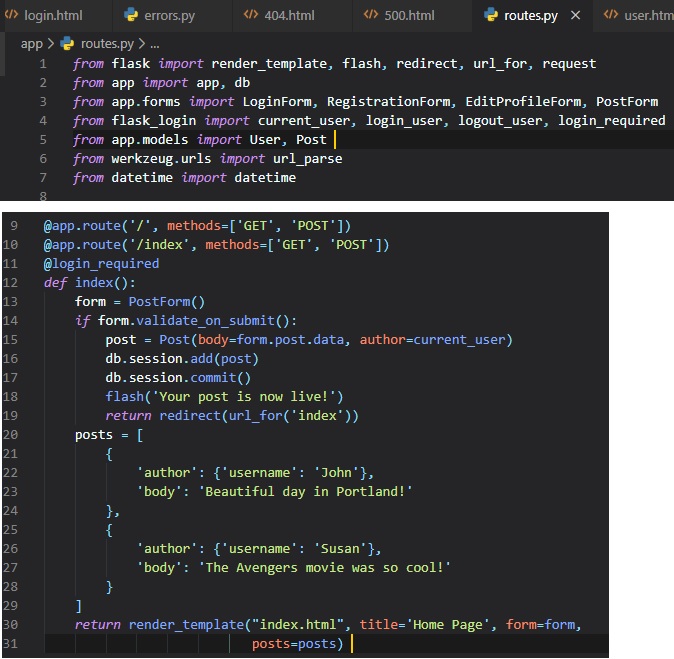Expand the breadcrumb ellipsis symbol list
674x659 pixels.
point(154,44)
